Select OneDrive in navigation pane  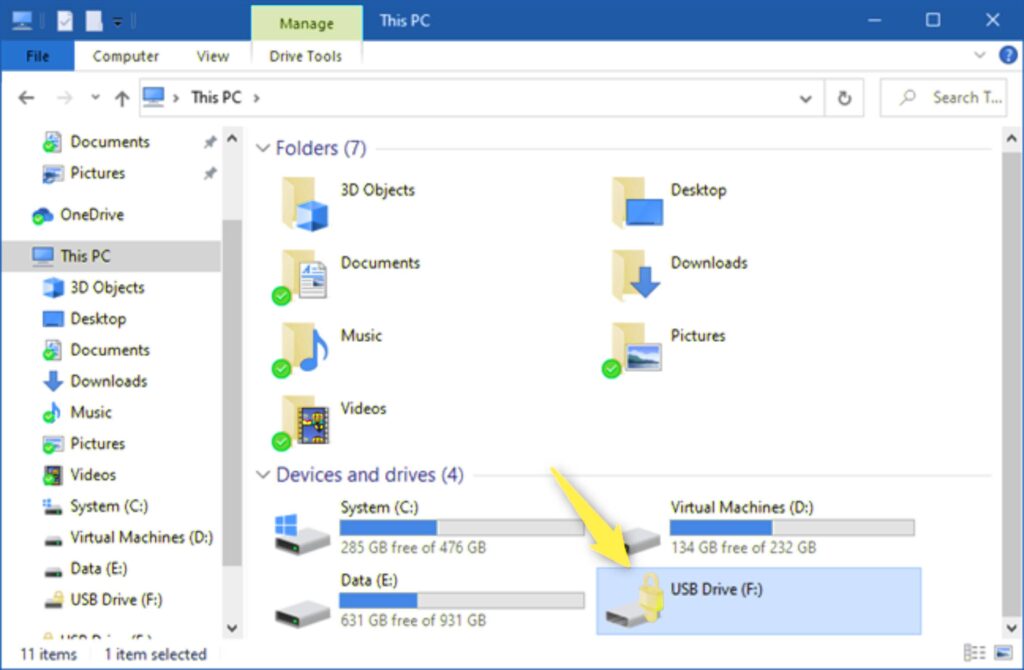pos(91,215)
